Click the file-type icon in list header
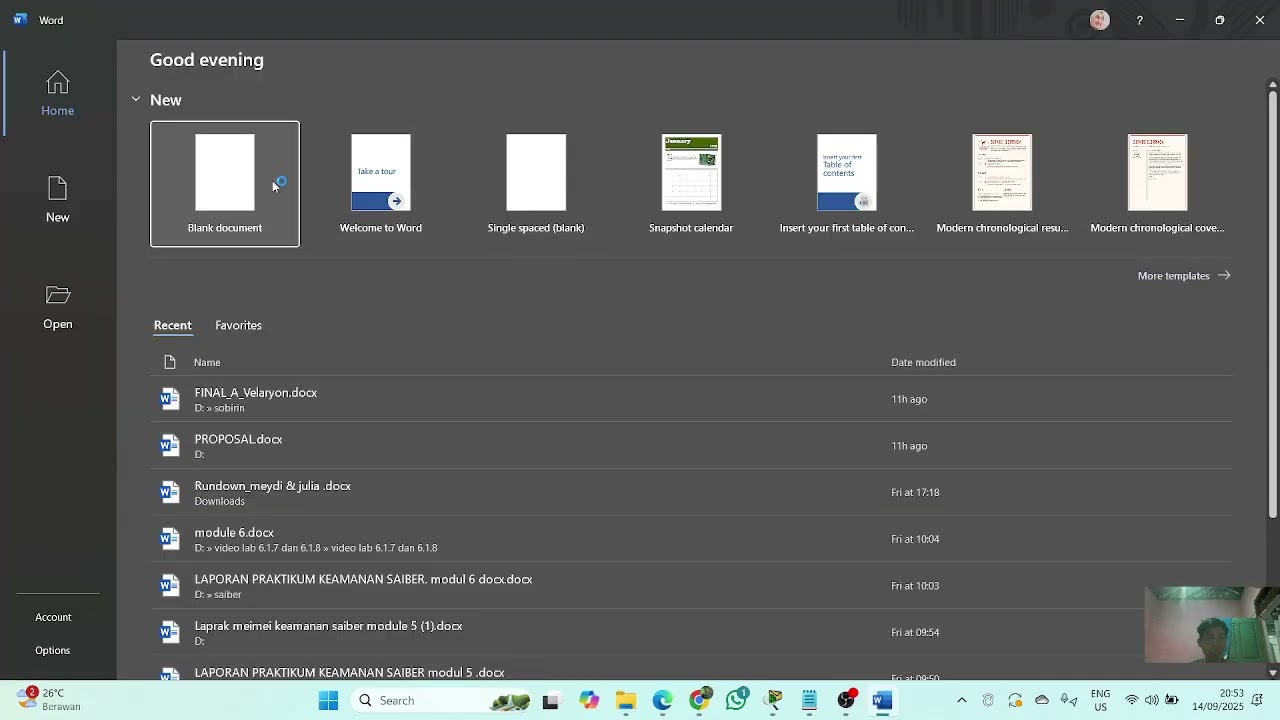 coord(170,362)
